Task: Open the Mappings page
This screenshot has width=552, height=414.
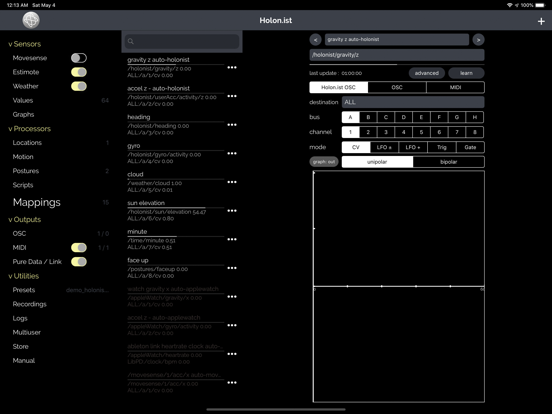Action: 37,202
